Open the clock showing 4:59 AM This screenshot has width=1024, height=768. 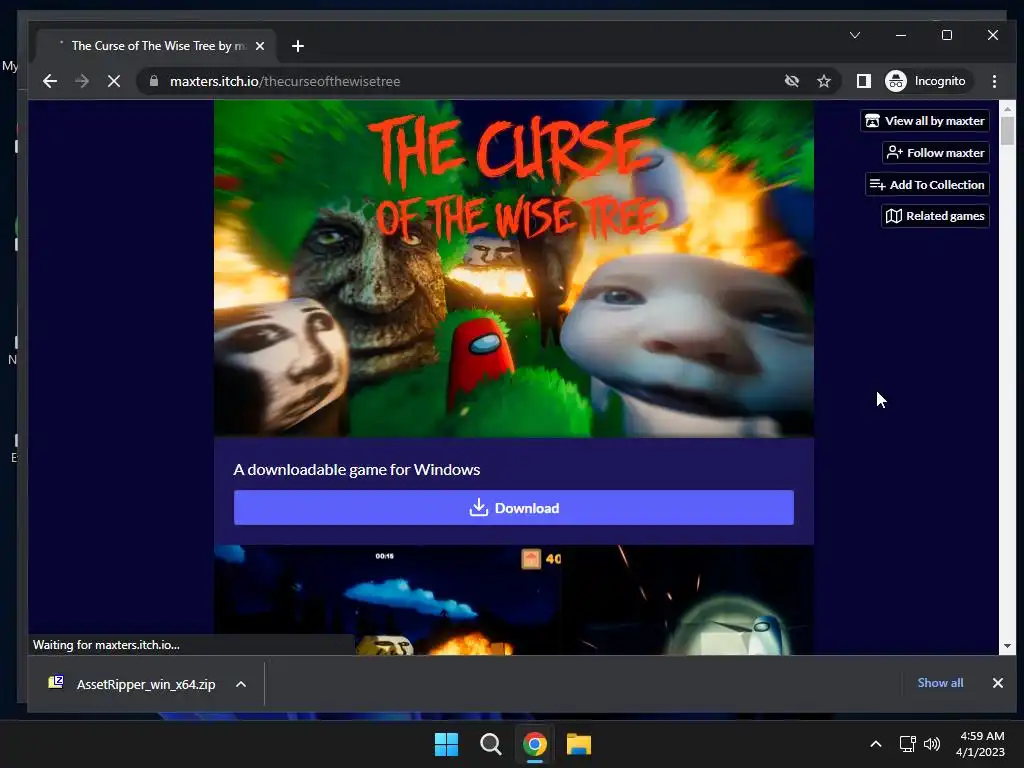[x=980, y=744]
